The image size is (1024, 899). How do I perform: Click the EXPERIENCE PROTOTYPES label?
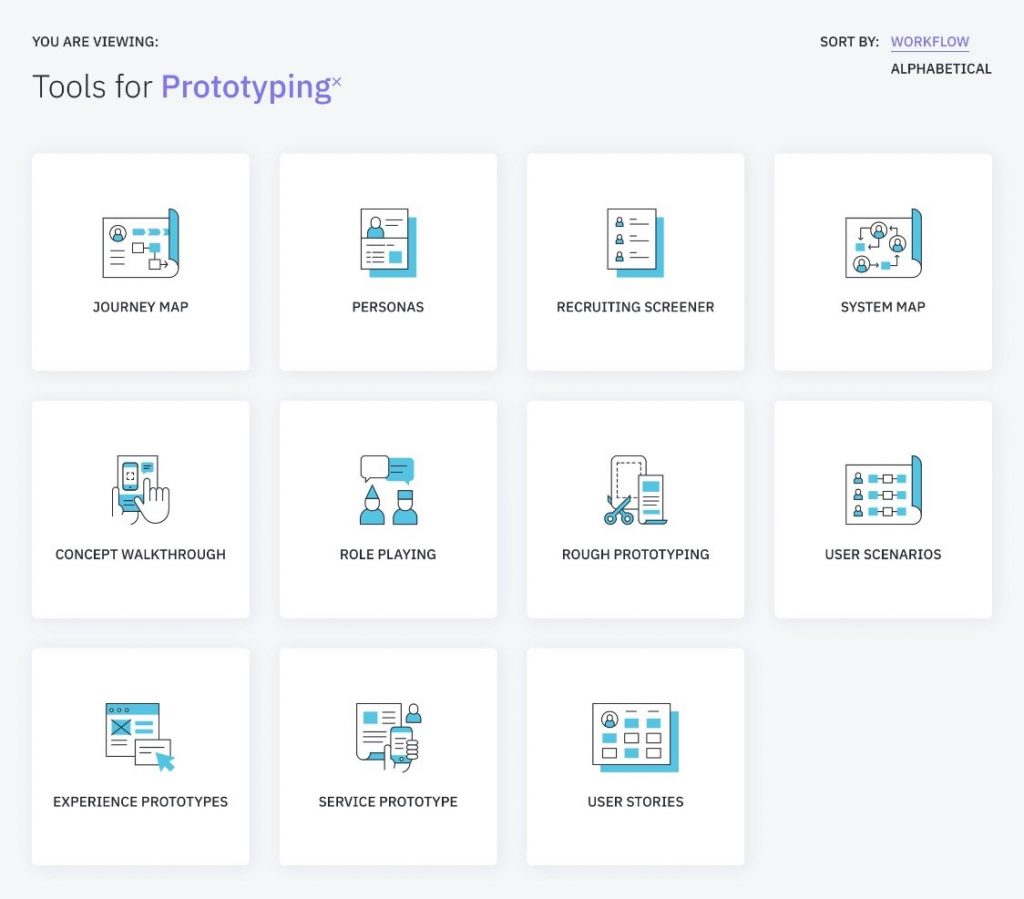[140, 802]
